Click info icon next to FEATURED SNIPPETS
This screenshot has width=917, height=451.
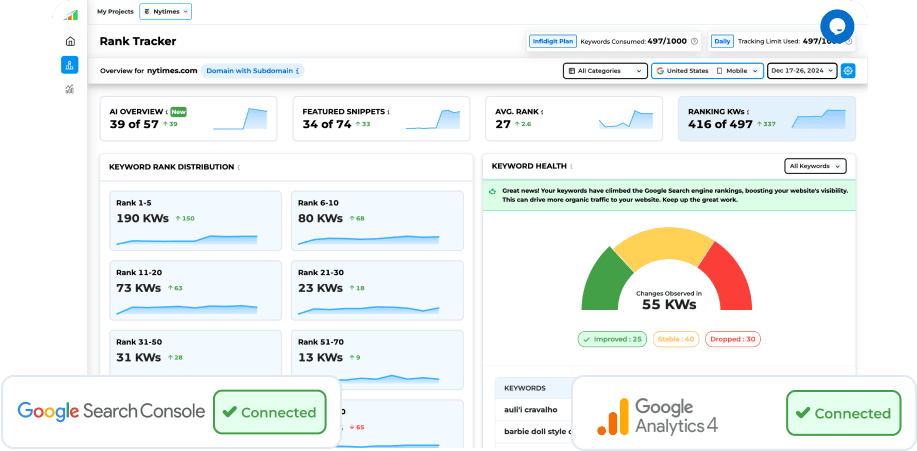tap(388, 112)
